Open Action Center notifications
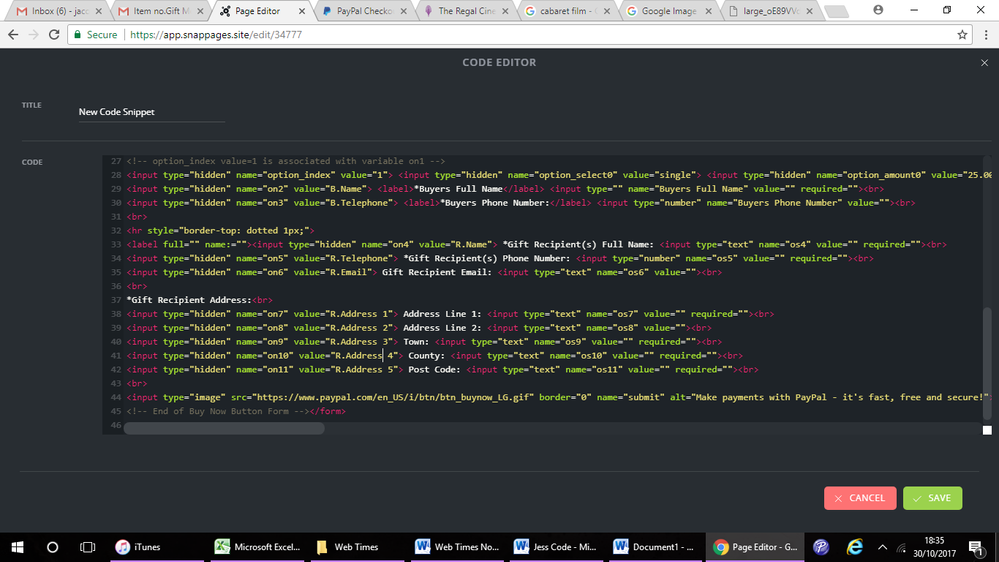Screen dimensions: 999x562 click(976, 547)
